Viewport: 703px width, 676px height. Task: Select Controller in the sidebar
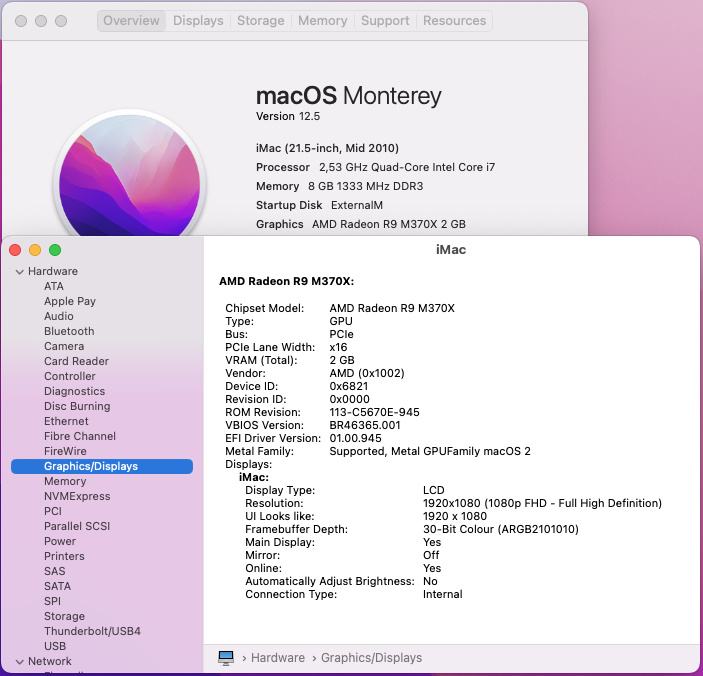click(69, 376)
